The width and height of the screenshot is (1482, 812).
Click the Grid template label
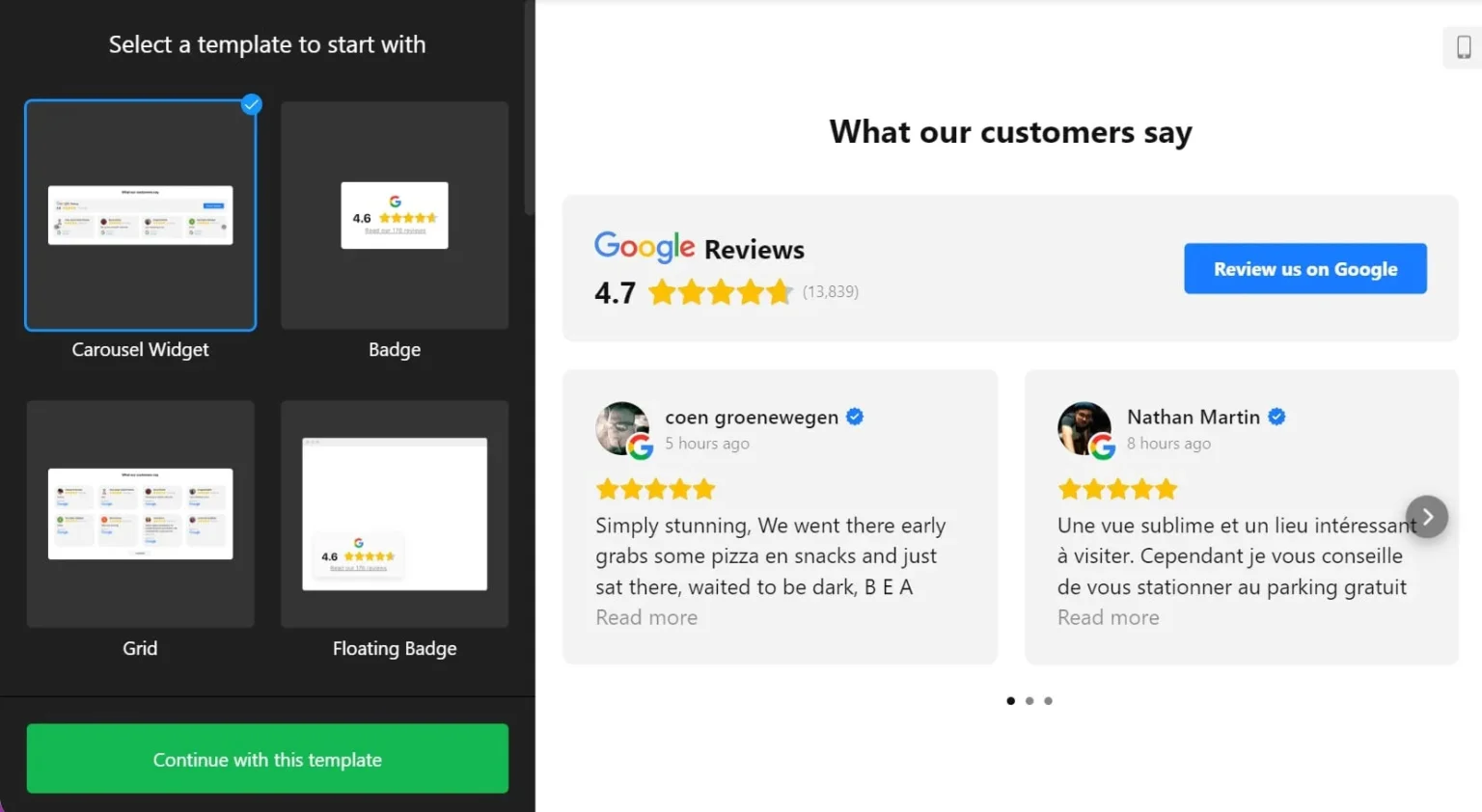tap(140, 648)
